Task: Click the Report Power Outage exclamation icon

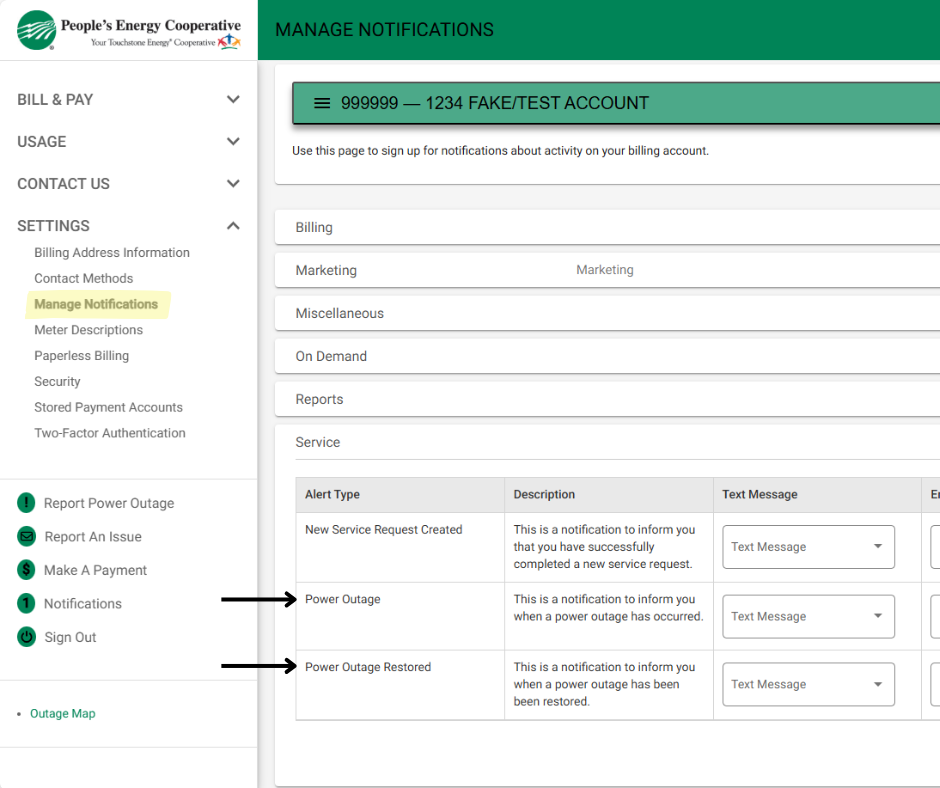Action: coord(26,503)
